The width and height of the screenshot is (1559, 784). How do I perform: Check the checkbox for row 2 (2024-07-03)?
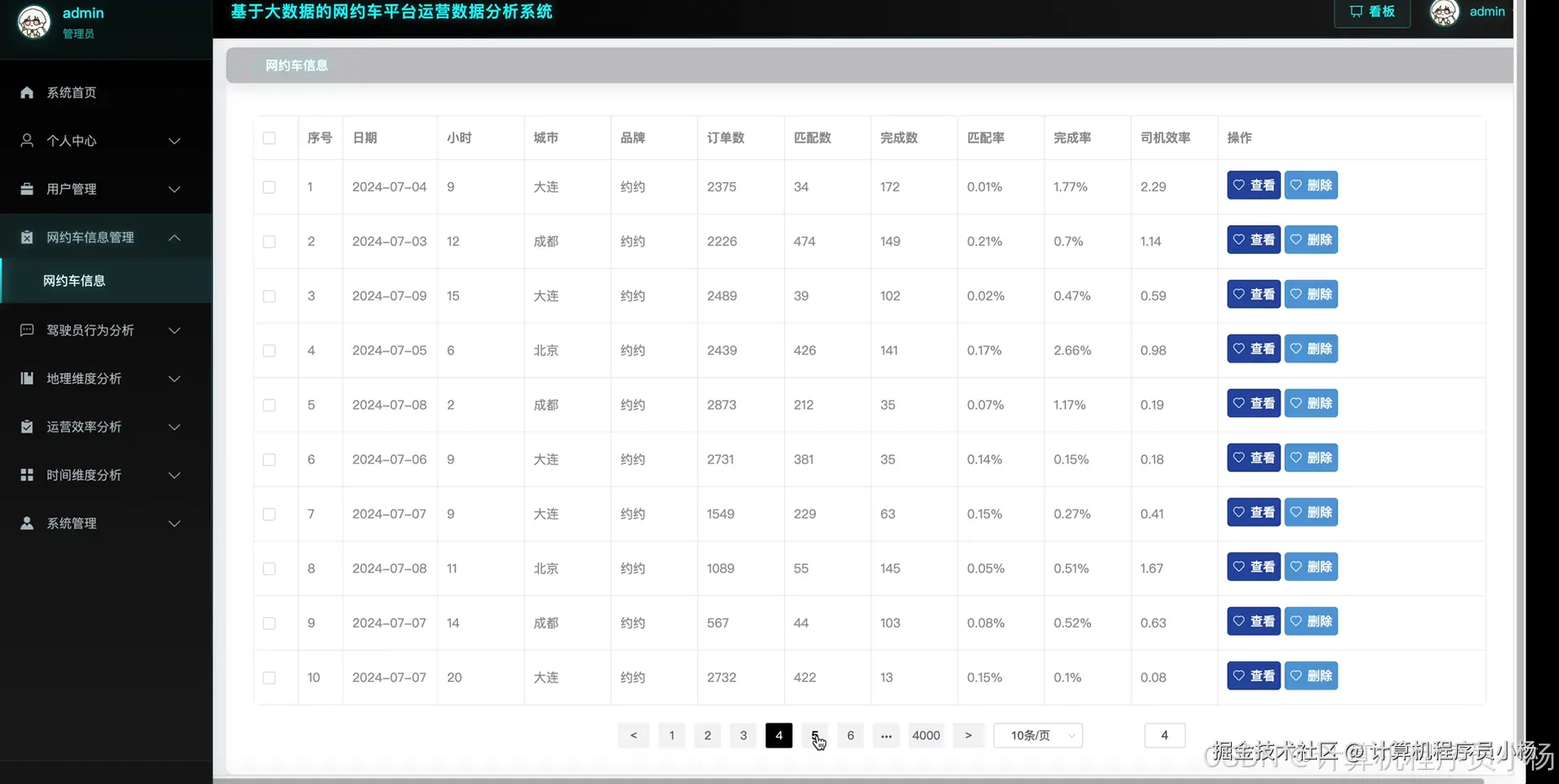(x=269, y=241)
